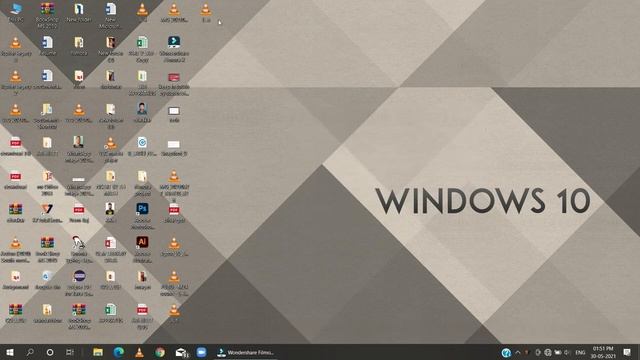Open the Action Center notification icon

(x=627, y=352)
